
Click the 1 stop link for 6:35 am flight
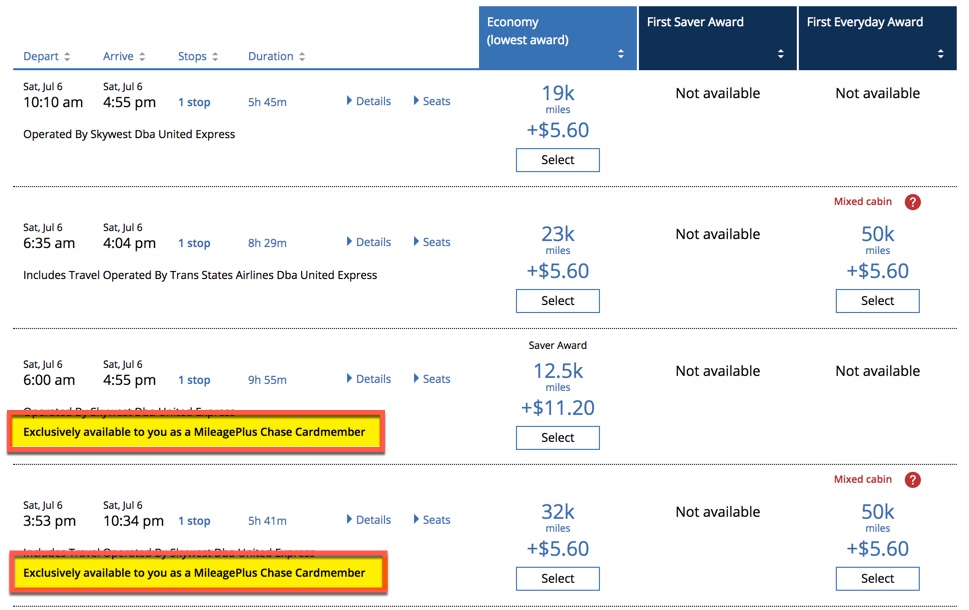coord(194,243)
